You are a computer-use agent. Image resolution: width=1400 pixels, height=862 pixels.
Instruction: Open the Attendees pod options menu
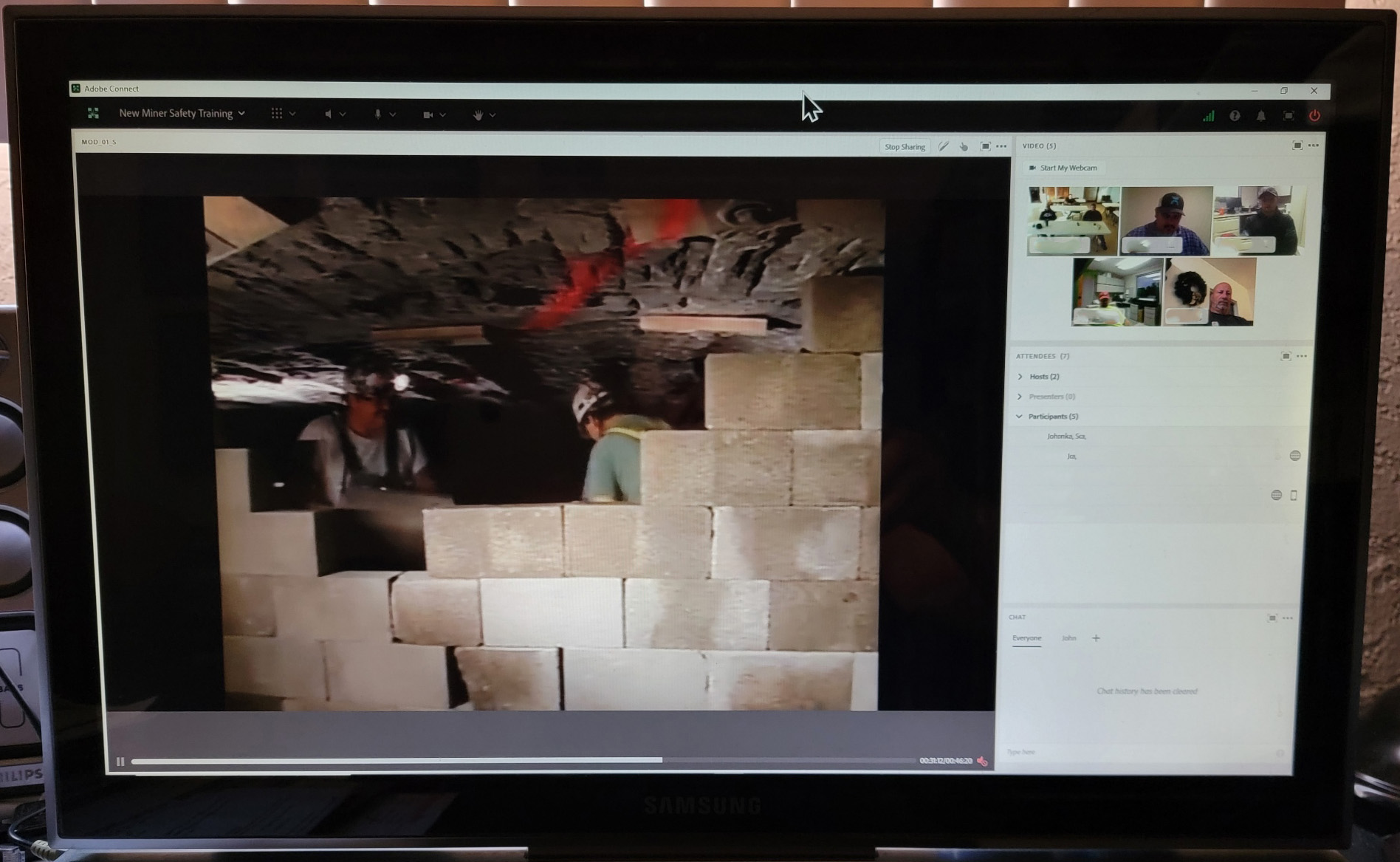tap(1302, 356)
